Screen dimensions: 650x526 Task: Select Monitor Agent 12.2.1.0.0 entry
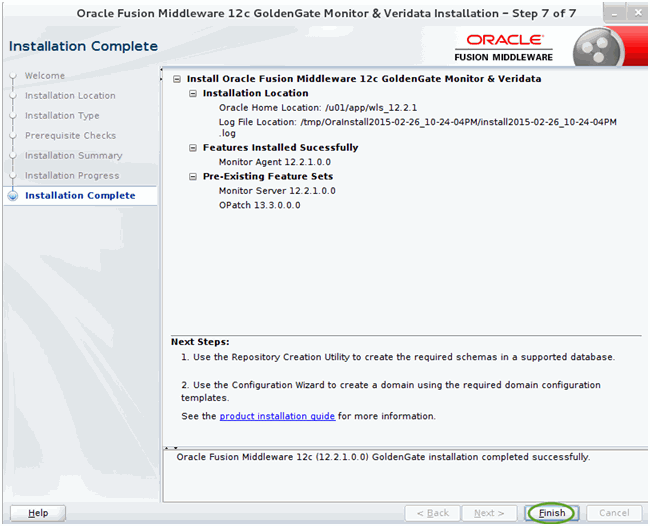[275, 162]
